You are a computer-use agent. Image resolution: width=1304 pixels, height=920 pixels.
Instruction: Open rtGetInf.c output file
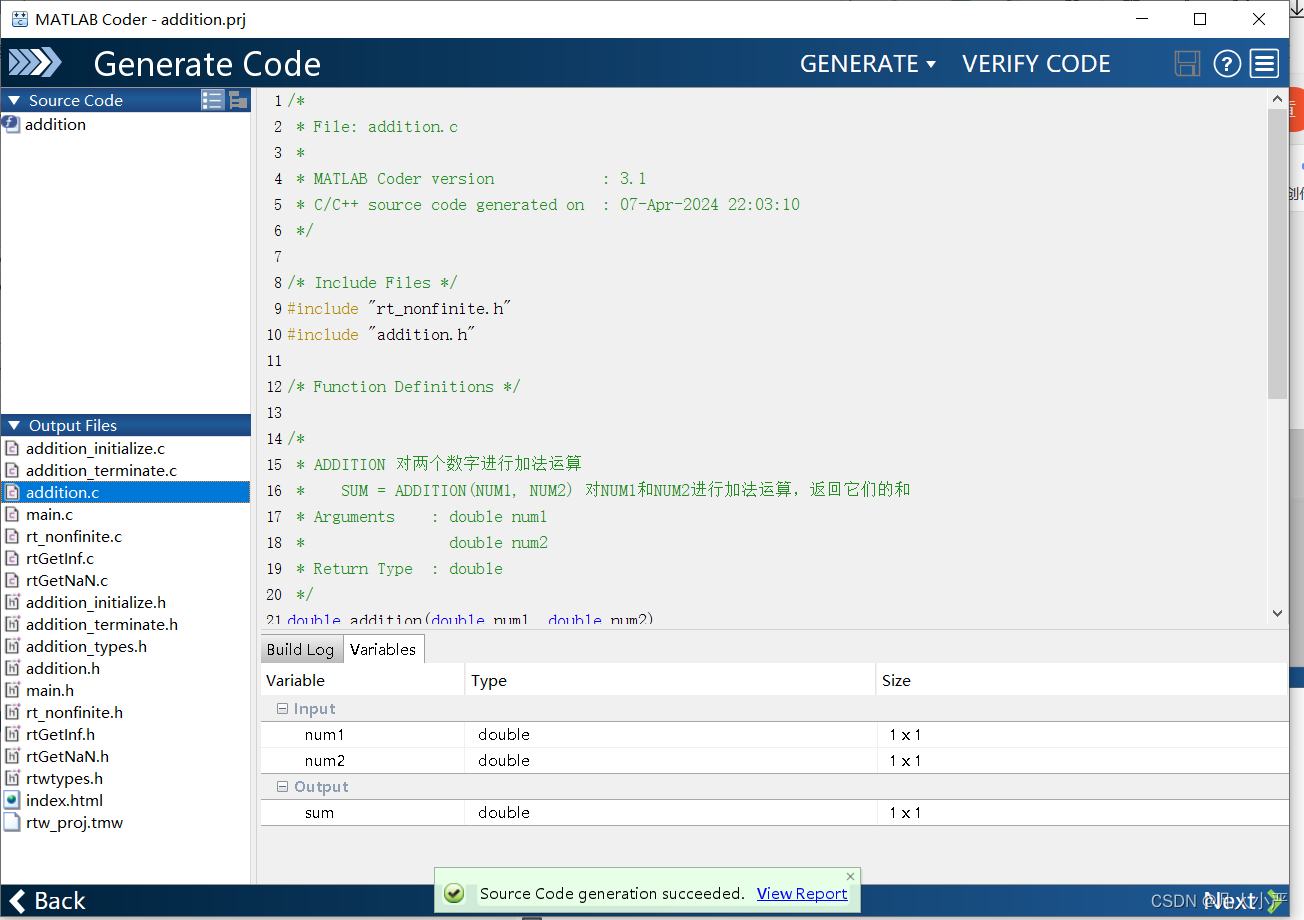pos(60,558)
